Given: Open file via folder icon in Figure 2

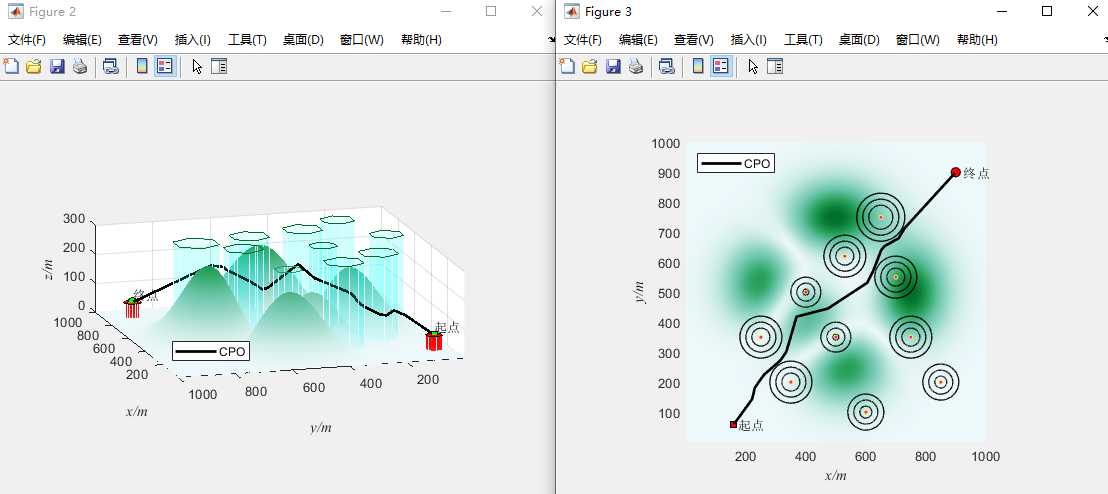Looking at the screenshot, I should 34,67.
